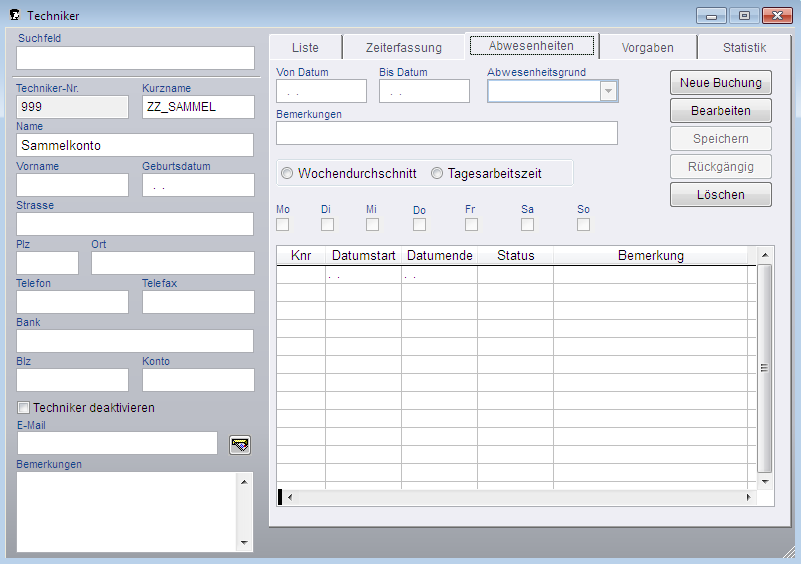
Task: Open the Abwesenheitsgrund dropdown arrow
Action: 608,91
